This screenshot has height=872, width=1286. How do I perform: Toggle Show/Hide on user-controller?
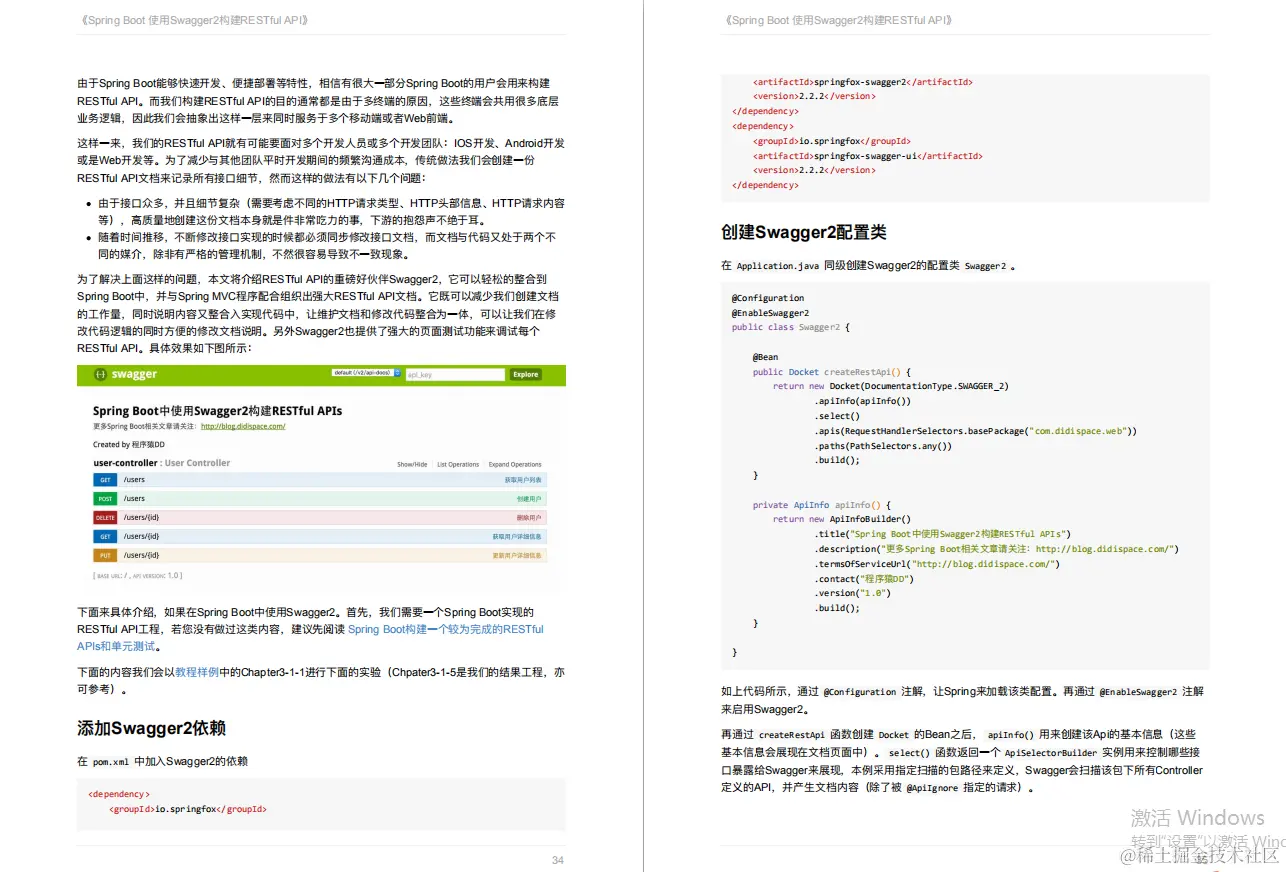(x=412, y=464)
